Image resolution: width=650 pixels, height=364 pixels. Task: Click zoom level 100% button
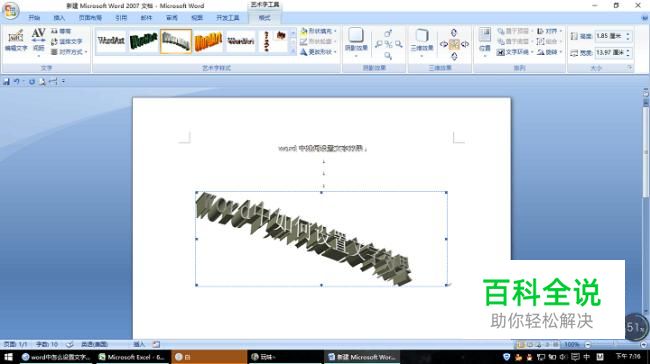coord(572,345)
